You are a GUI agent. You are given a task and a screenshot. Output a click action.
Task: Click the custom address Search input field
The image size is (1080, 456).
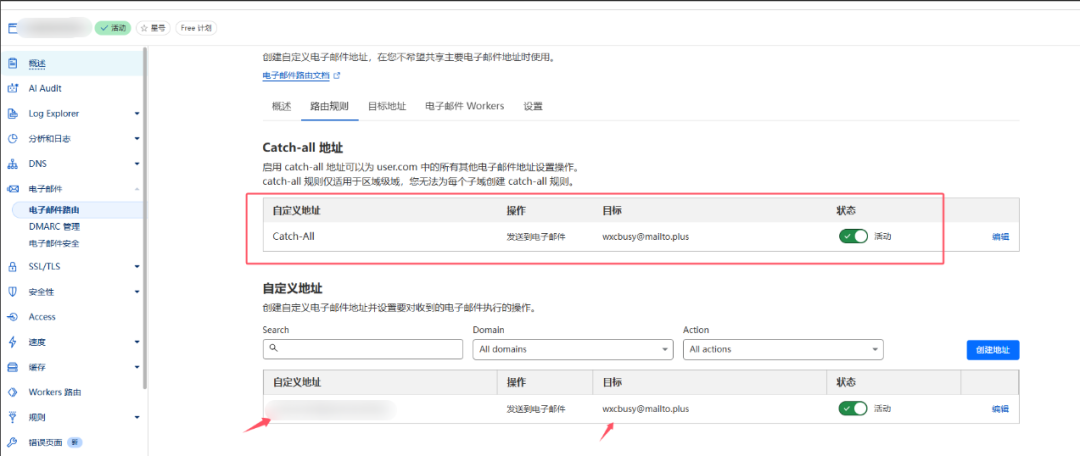[x=363, y=349]
